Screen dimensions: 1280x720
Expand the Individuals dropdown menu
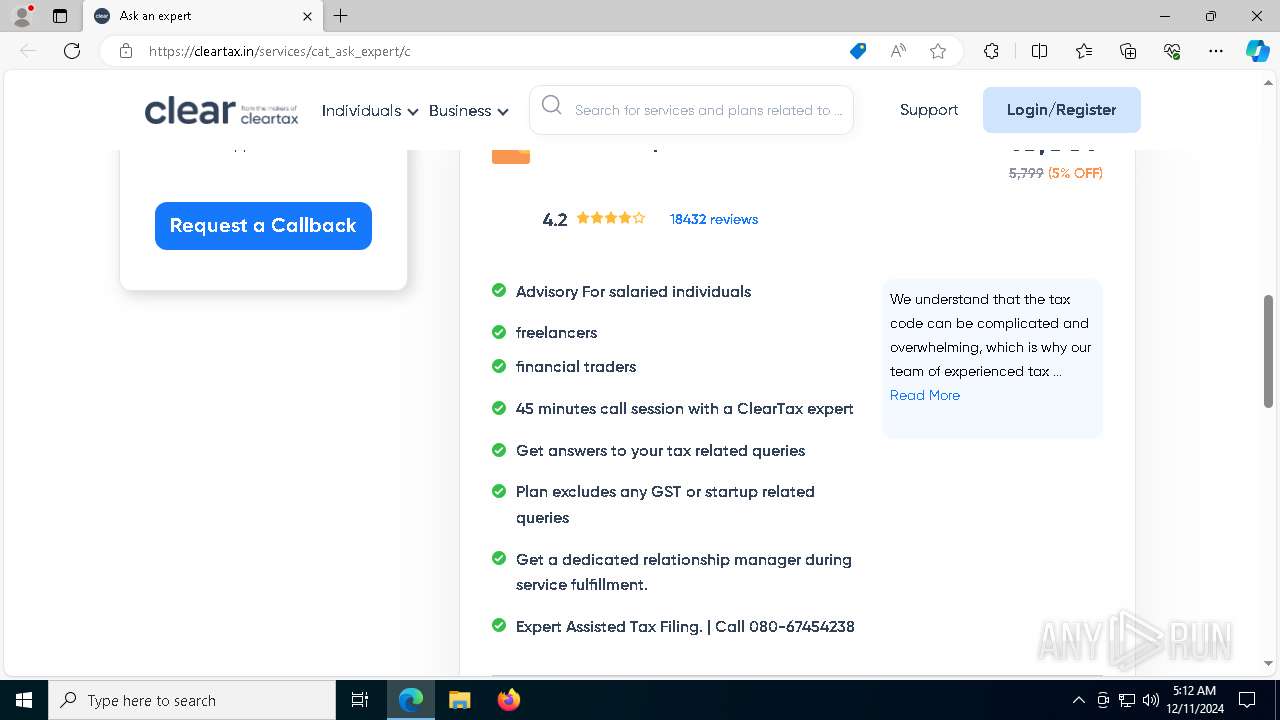click(x=369, y=111)
